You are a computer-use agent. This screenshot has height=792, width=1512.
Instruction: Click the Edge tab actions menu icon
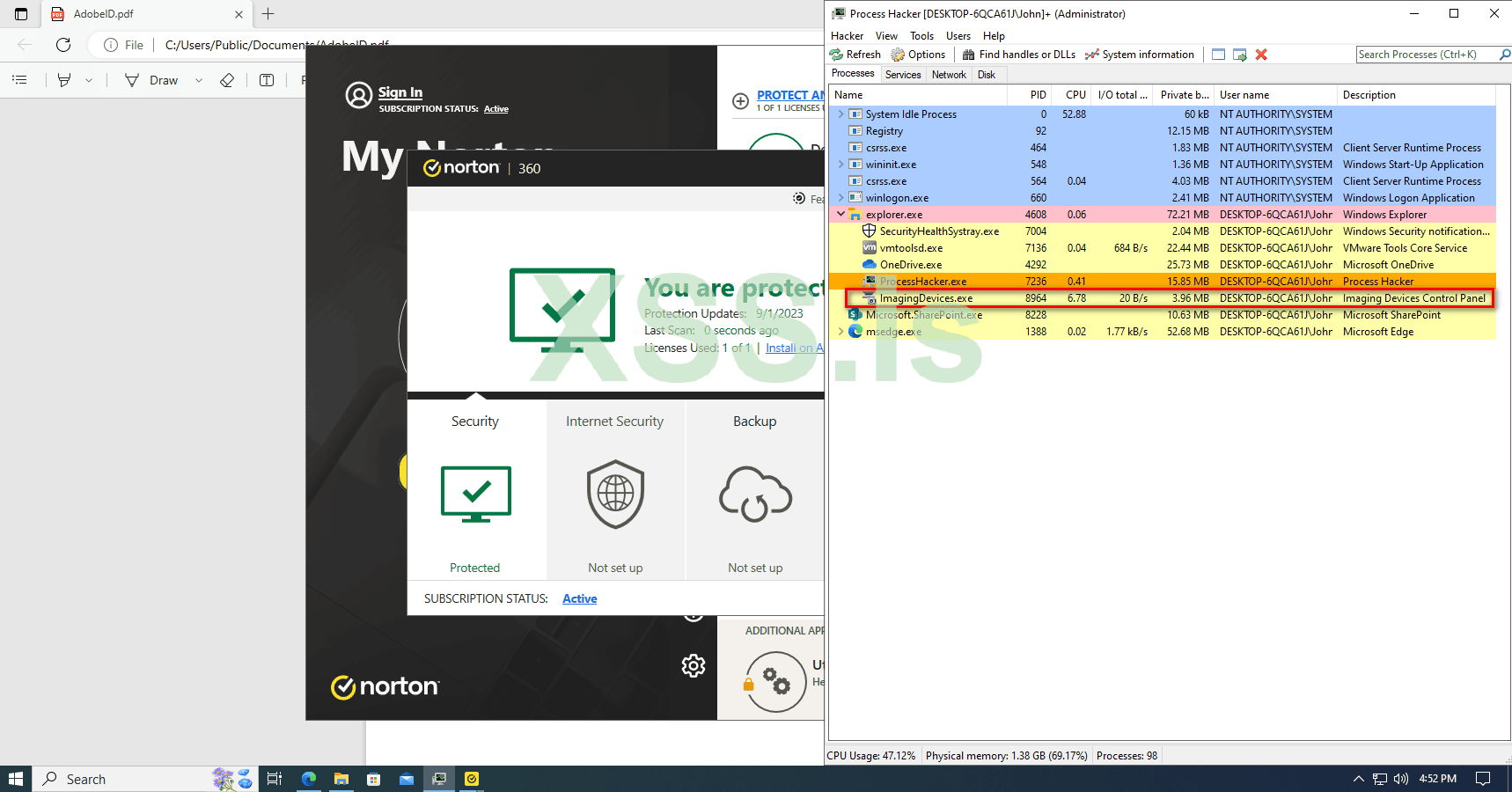21,14
